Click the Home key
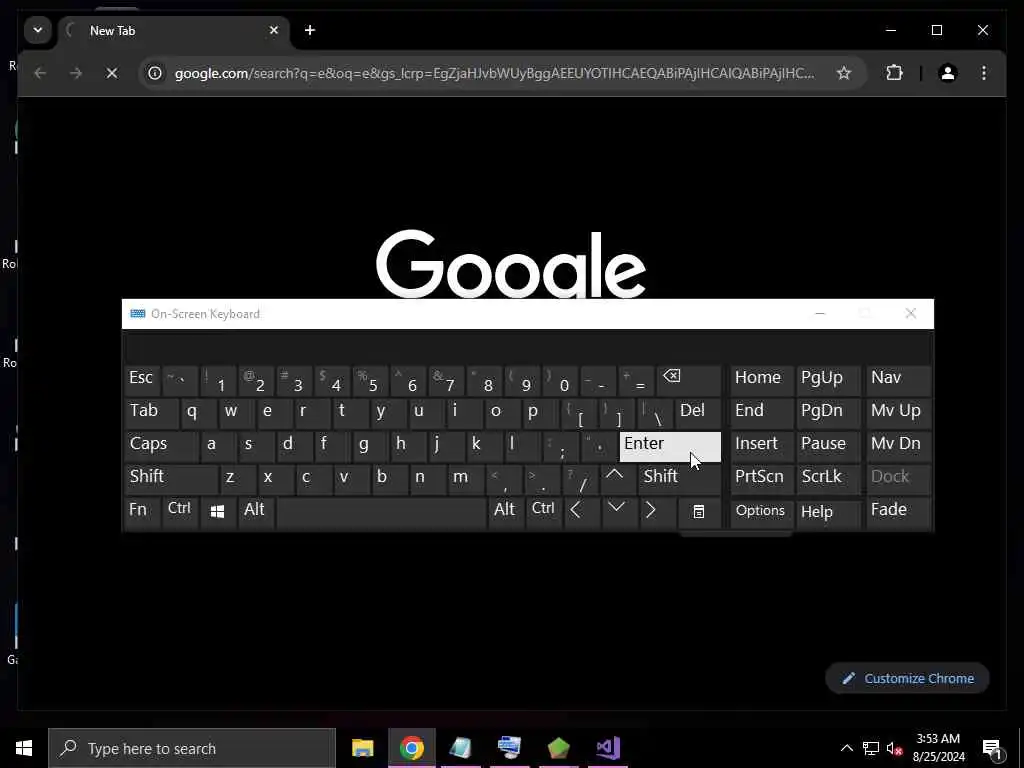This screenshot has width=1024, height=768. point(761,379)
